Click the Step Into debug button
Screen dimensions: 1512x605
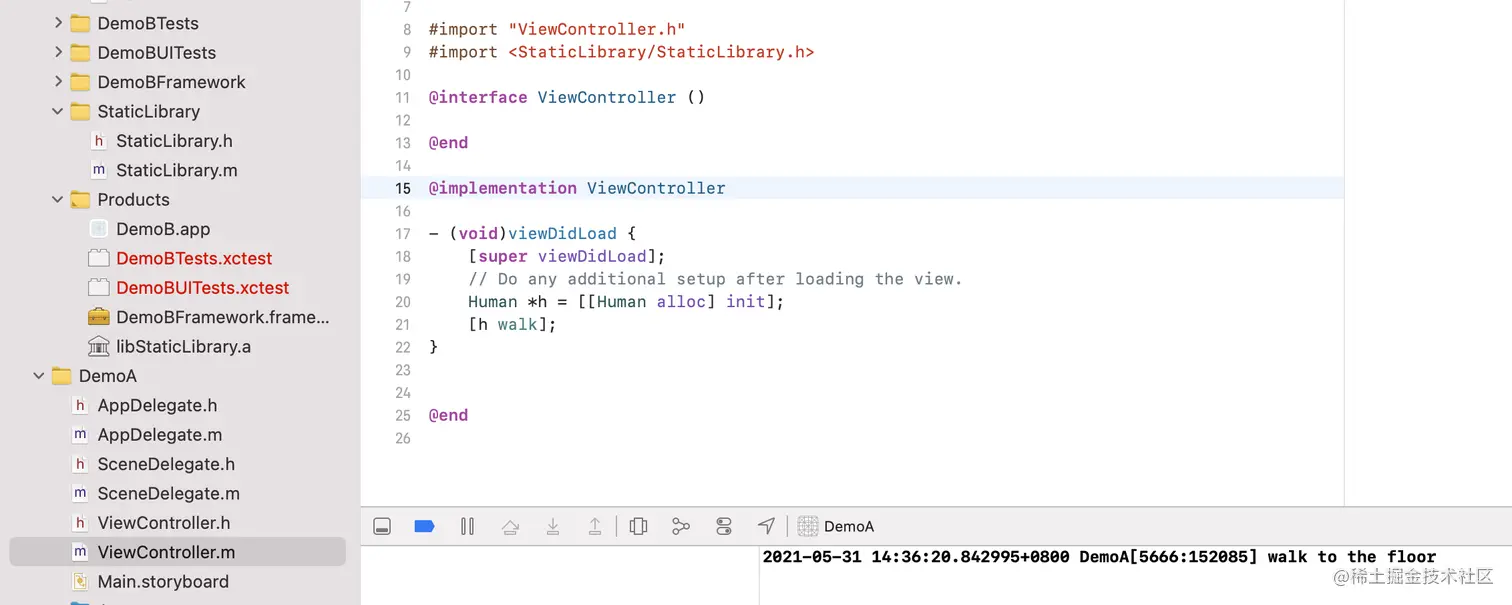(553, 526)
